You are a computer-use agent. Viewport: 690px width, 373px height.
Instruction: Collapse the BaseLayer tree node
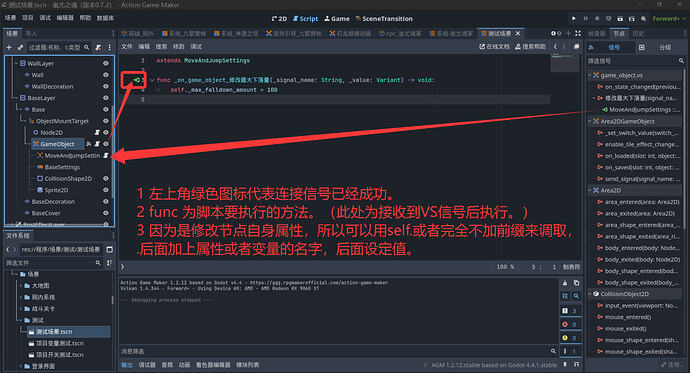pyautogui.click(x=16, y=98)
